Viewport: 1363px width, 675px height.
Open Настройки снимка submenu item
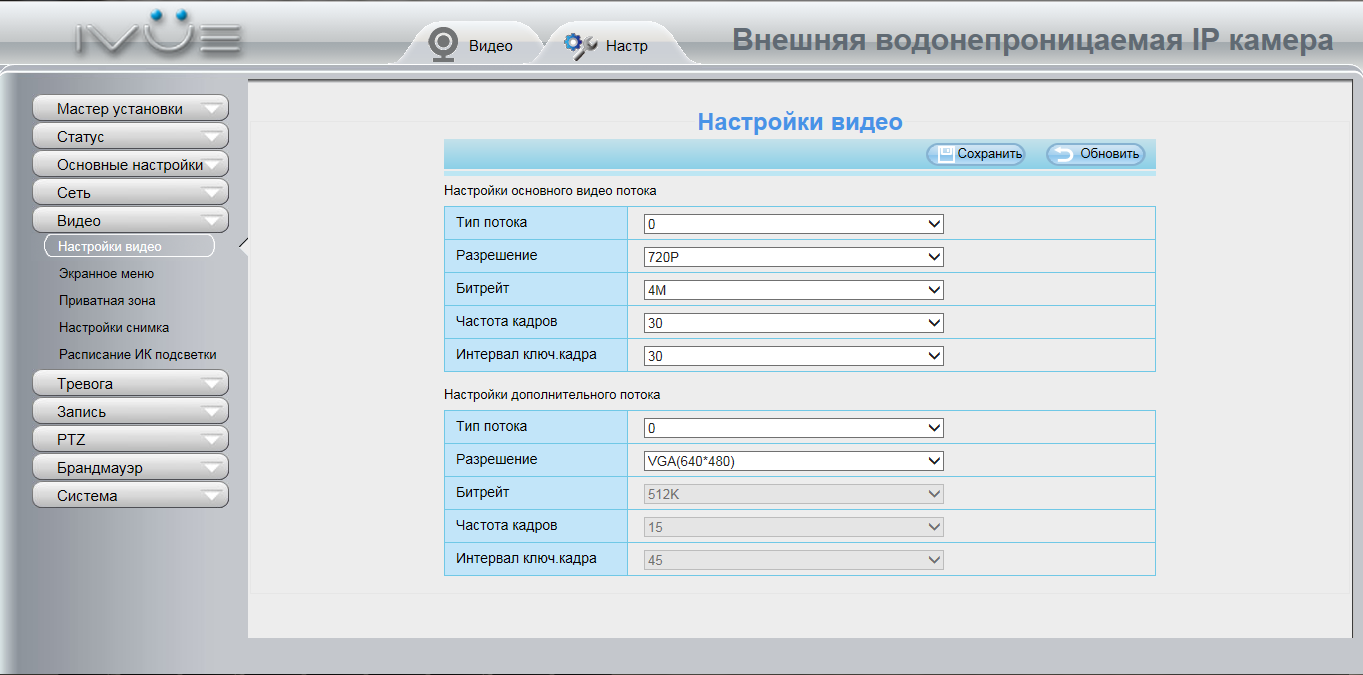click(x=114, y=327)
